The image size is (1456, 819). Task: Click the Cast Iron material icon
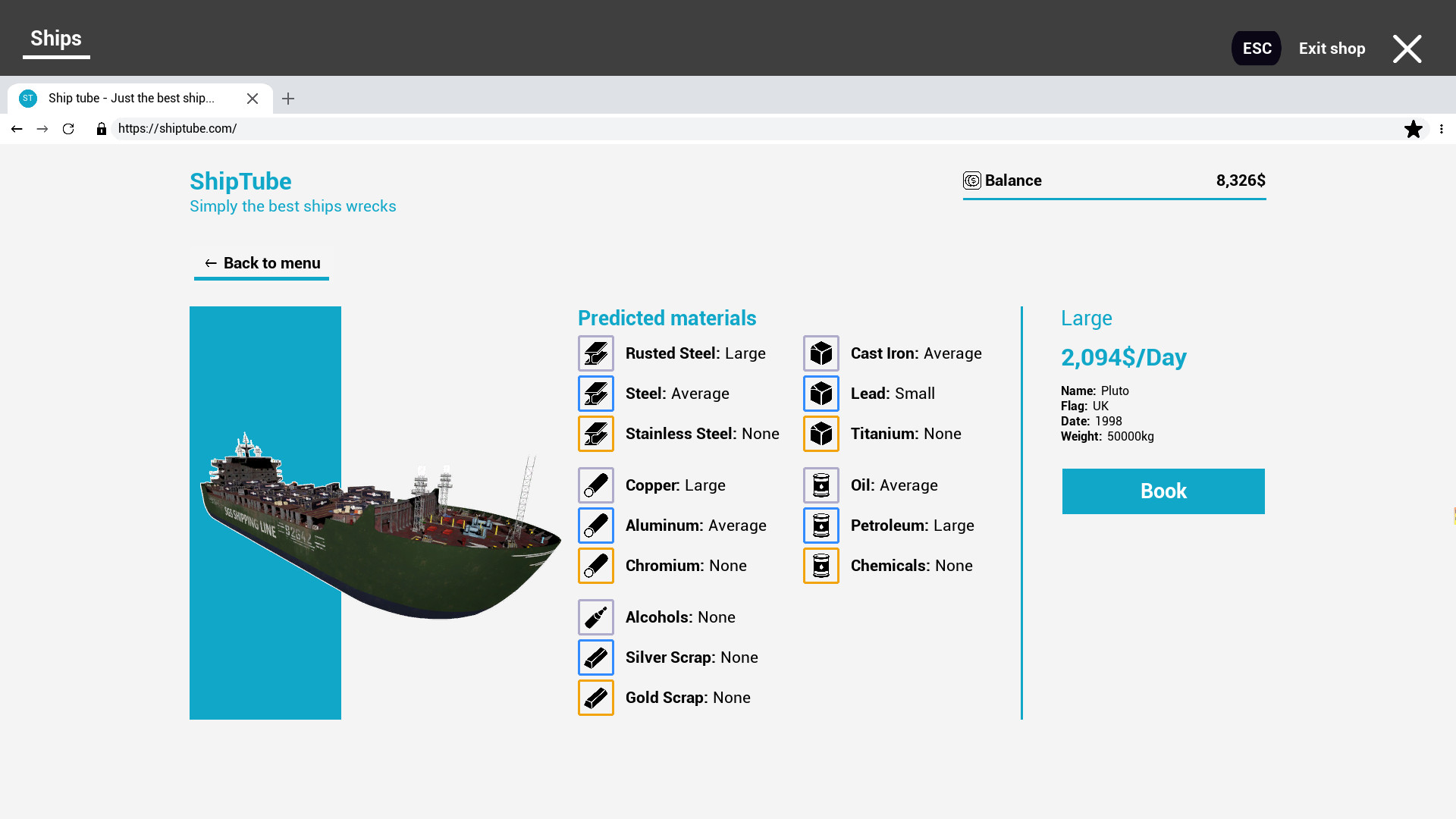[x=820, y=353]
